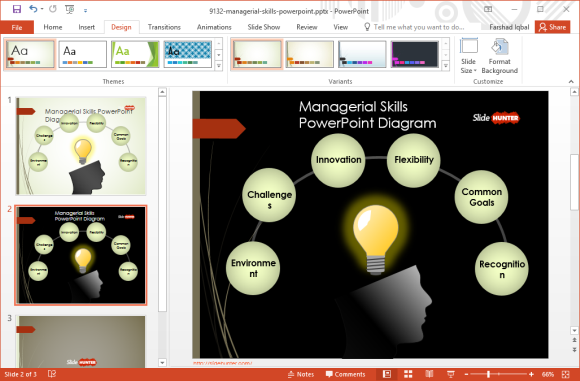Click the Save icon in quick access toolbar

coord(17,9)
